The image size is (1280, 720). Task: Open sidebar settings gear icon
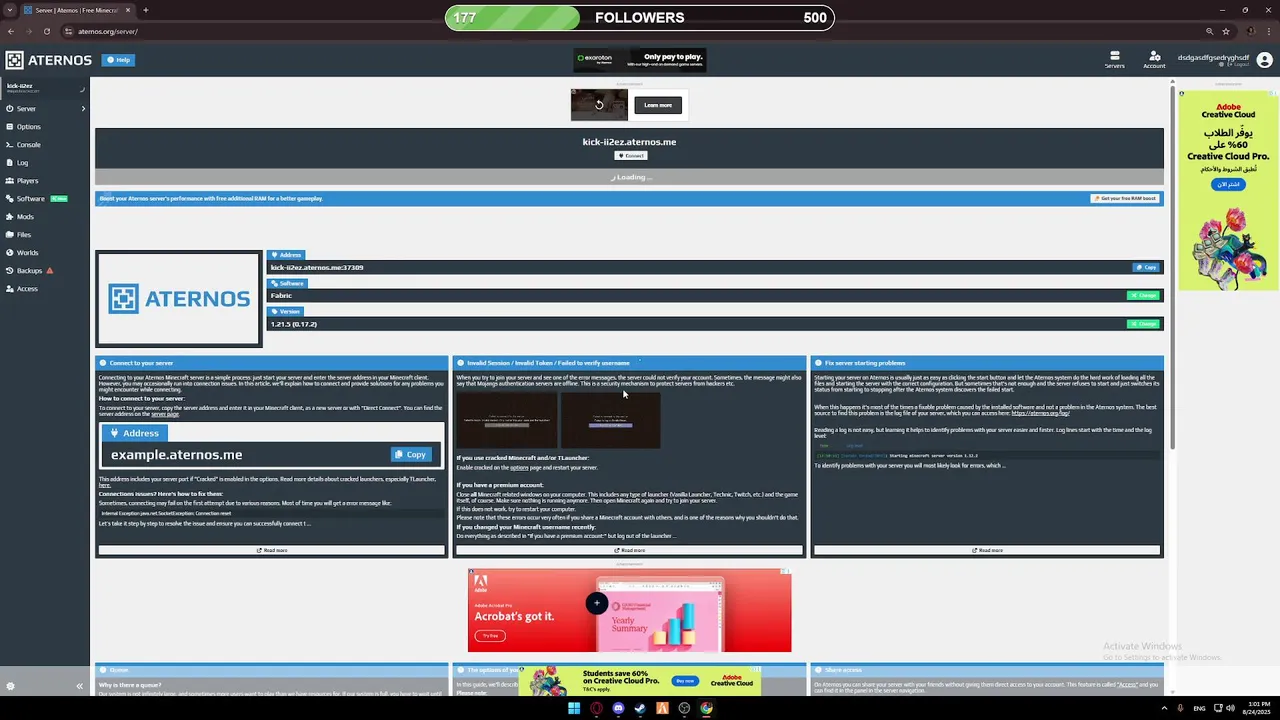click(x=10, y=686)
